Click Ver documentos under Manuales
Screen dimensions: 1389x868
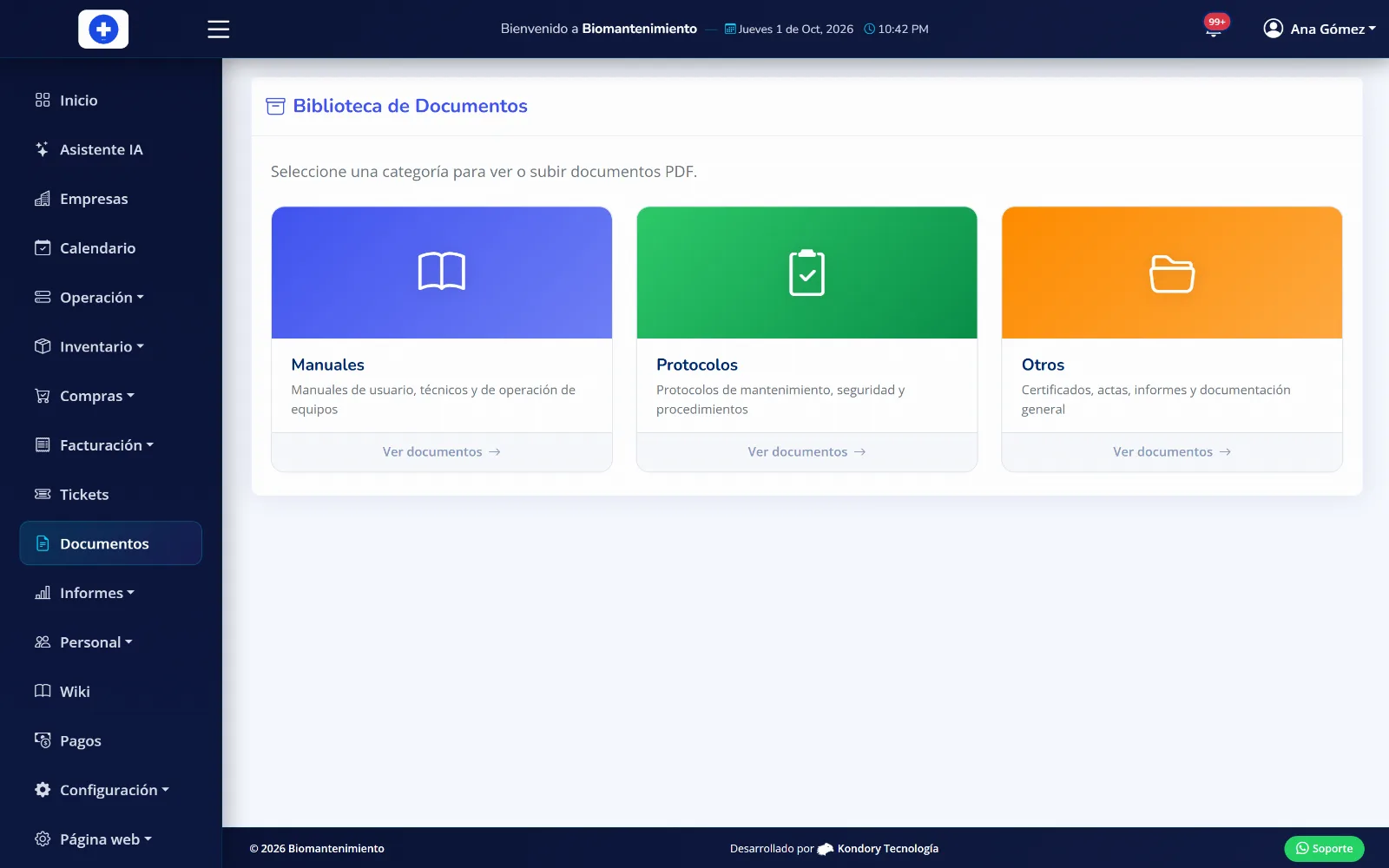[442, 451]
